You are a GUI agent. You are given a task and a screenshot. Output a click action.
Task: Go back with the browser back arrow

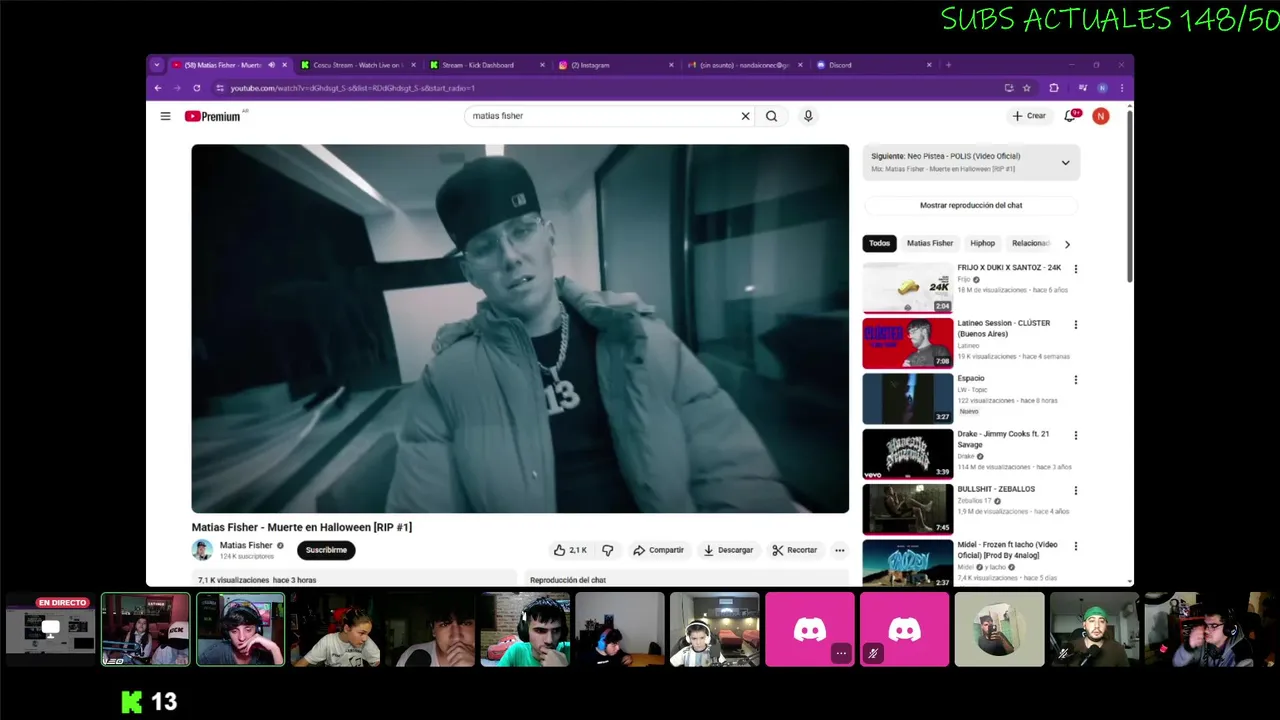tap(158, 88)
